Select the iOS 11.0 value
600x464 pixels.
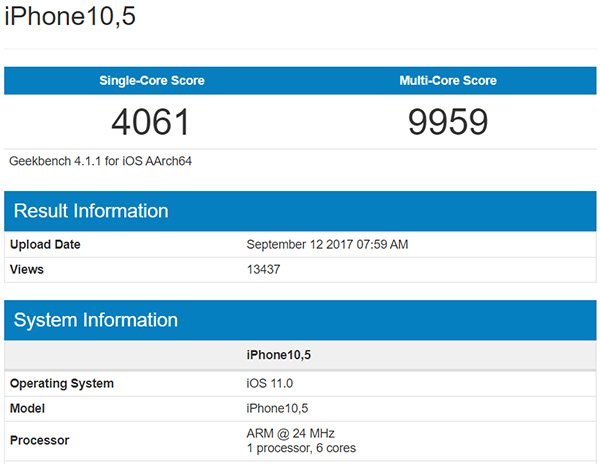tap(270, 384)
